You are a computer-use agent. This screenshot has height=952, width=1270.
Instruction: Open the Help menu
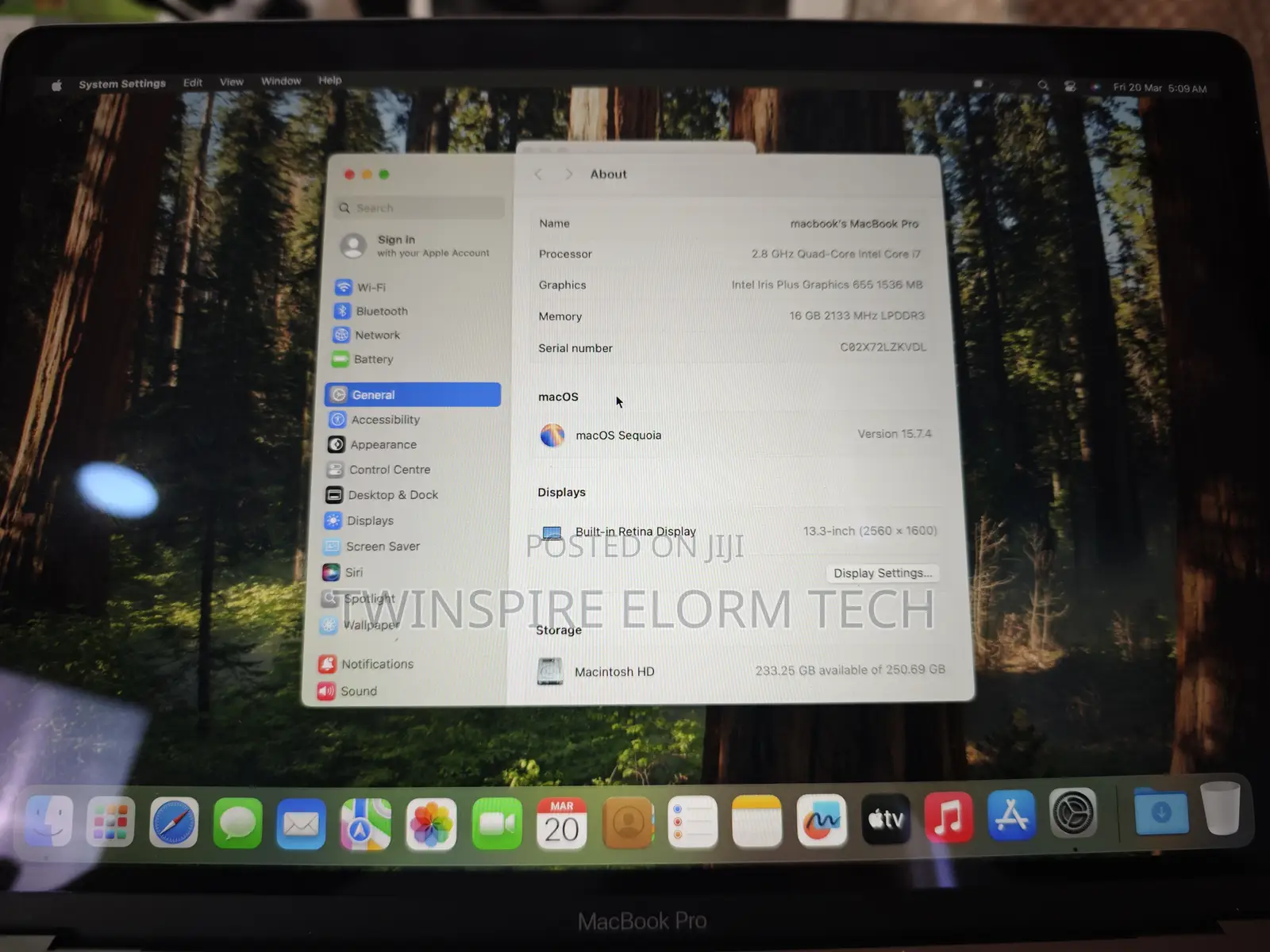[x=329, y=80]
